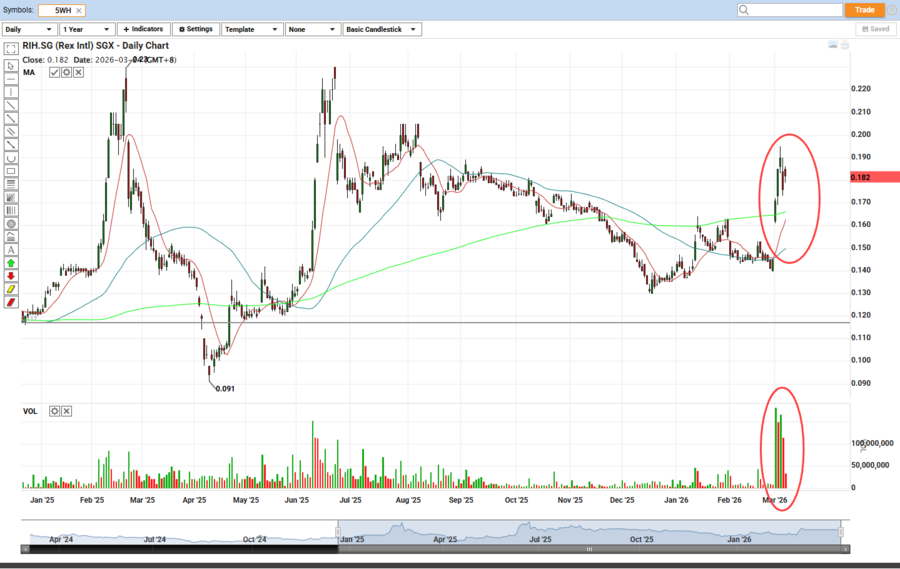The image size is (900, 569).
Task: Select the vertical line tool
Action: tap(11, 92)
